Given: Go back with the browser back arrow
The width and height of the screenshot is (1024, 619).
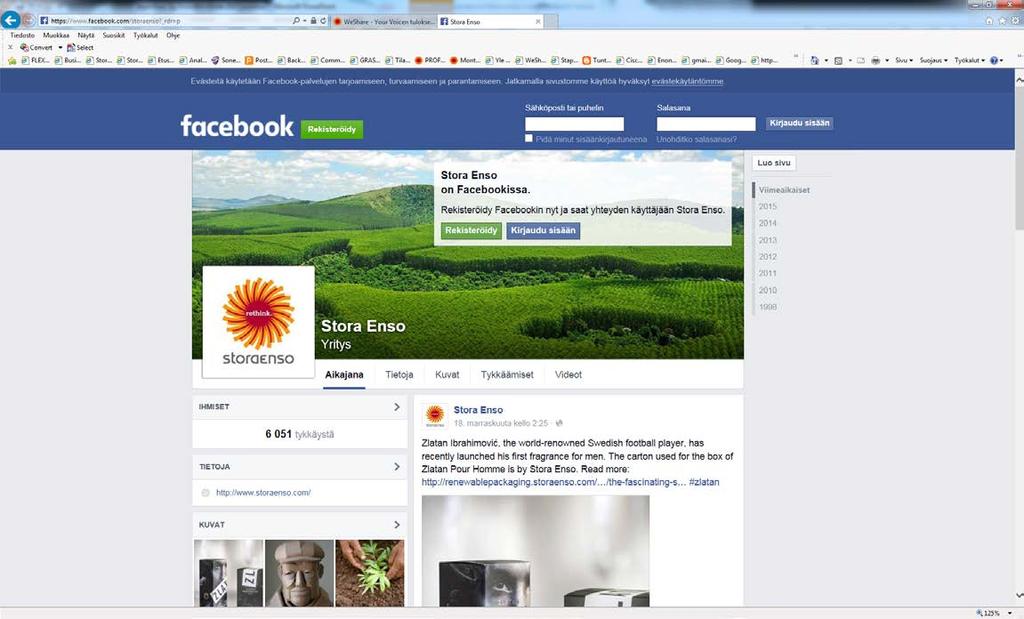Looking at the screenshot, I should (x=10, y=20).
